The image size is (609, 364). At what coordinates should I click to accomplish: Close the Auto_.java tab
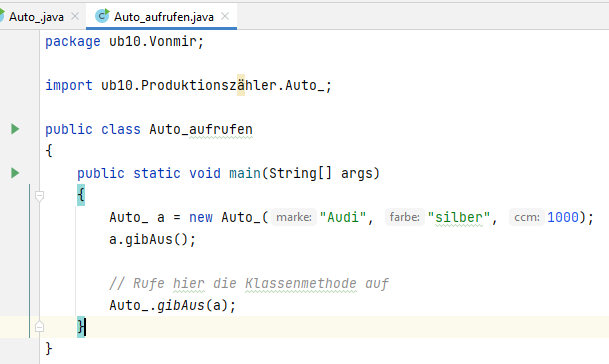coord(75,16)
